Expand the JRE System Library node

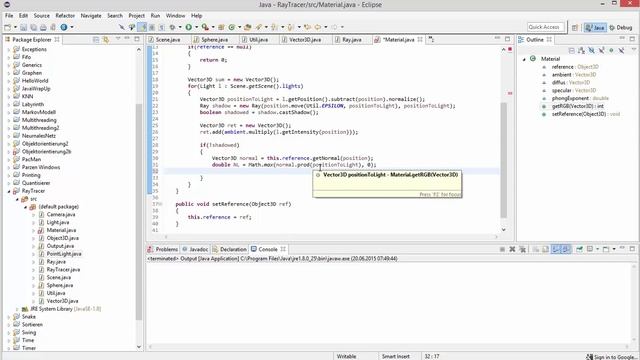coord(17,309)
